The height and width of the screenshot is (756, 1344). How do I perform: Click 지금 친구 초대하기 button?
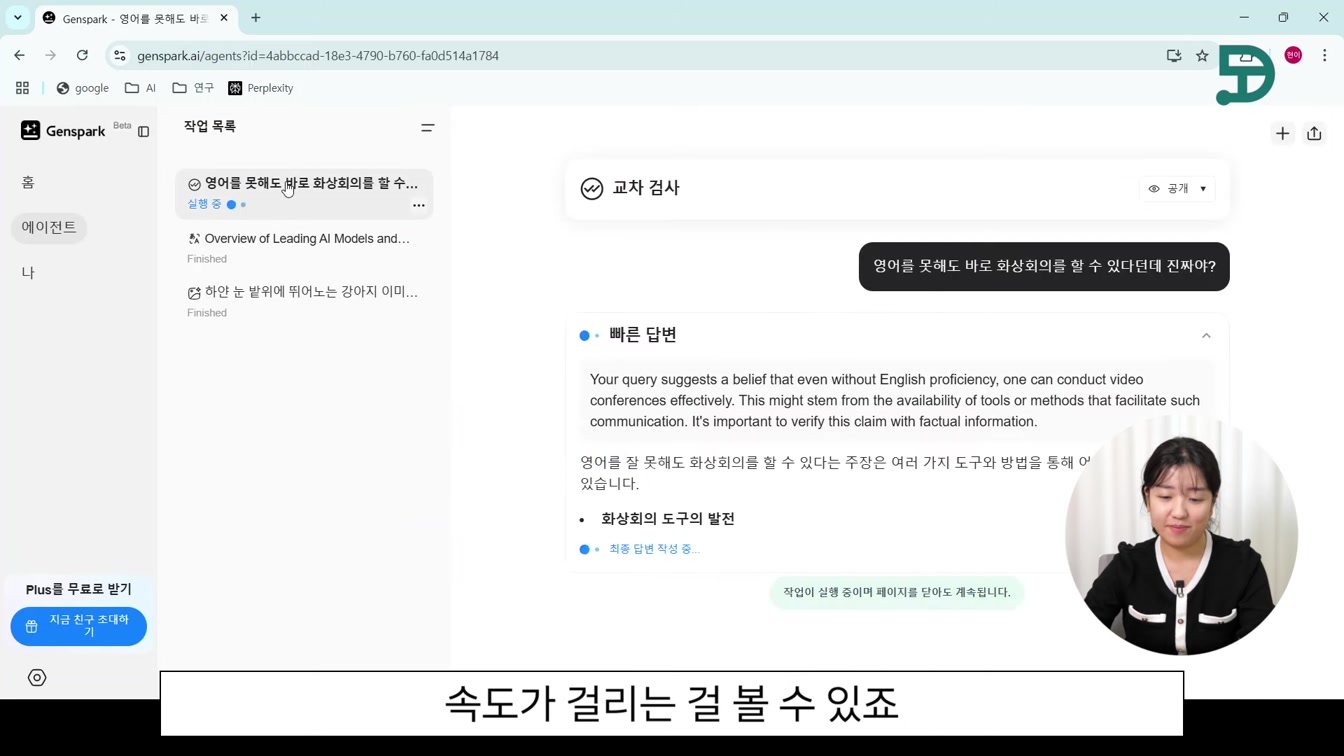pyautogui.click(x=78, y=627)
